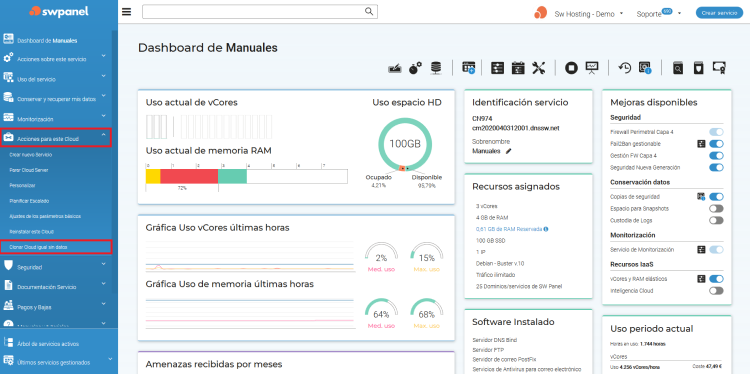Viewport: 750px width, 374px height.
Task: Open 0,61 GB de RAM Reservada link
Action: pyautogui.click(x=509, y=229)
